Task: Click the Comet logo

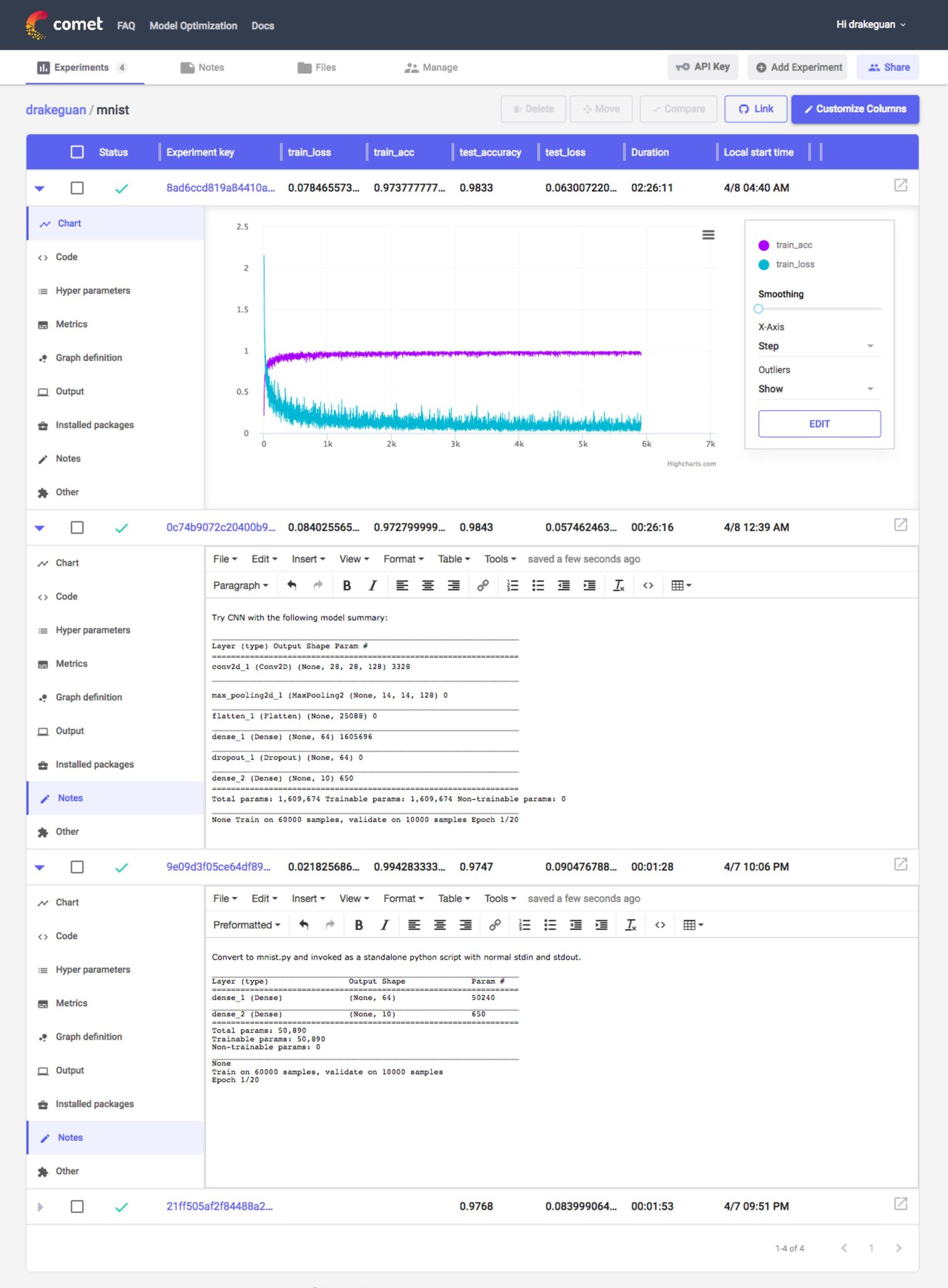Action: pyautogui.click(x=64, y=25)
